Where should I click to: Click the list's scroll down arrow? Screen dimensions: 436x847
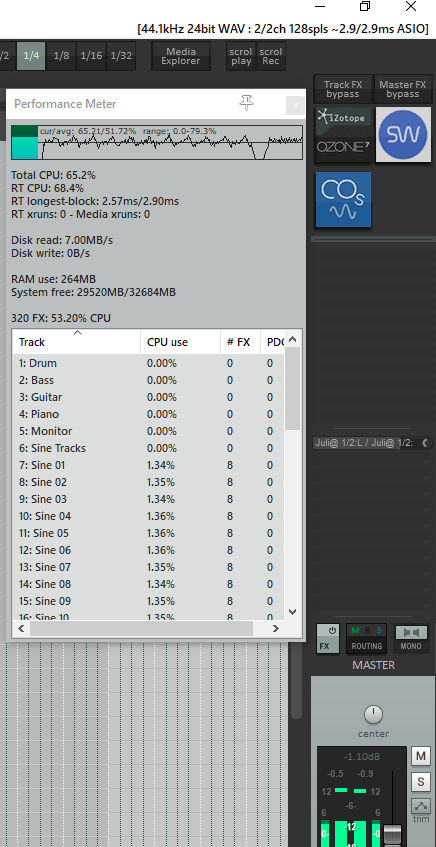coord(292,612)
